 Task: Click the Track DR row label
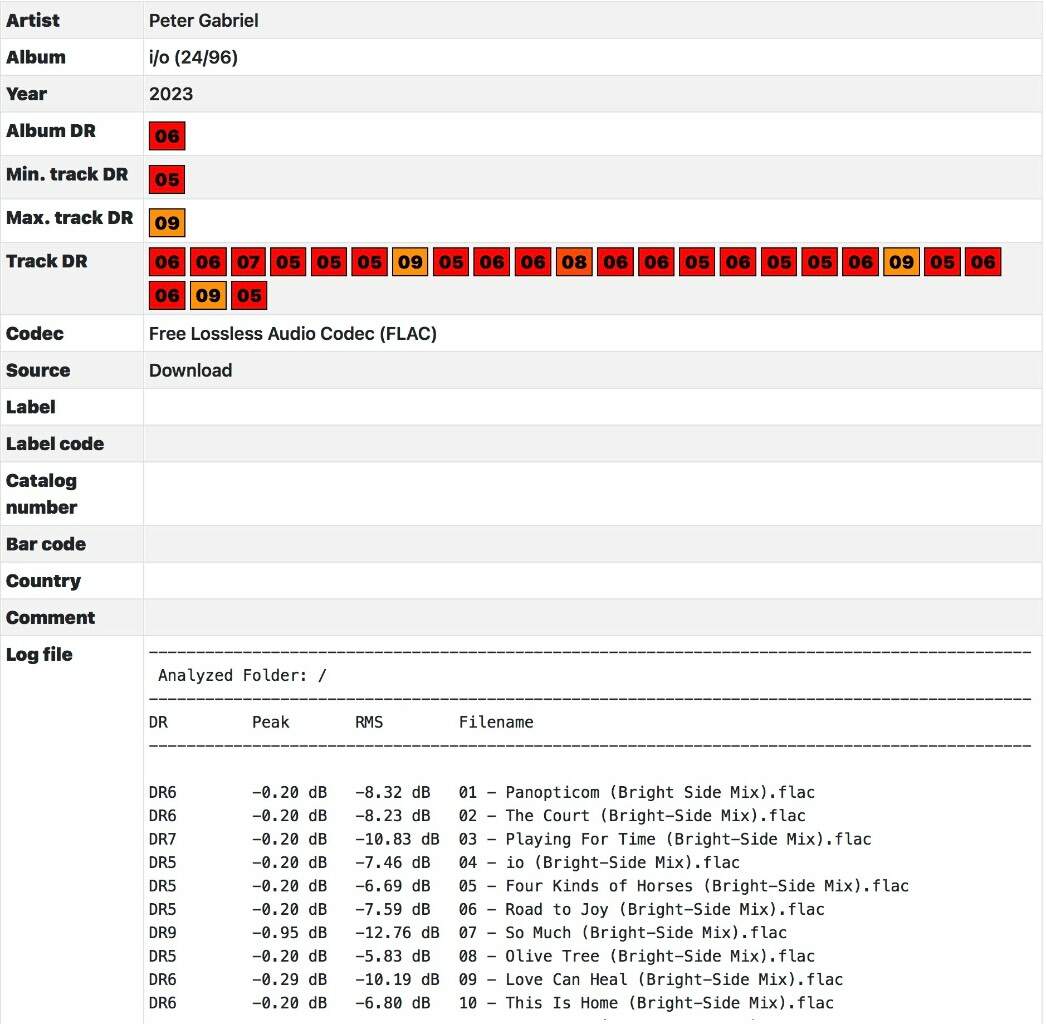pos(47,261)
